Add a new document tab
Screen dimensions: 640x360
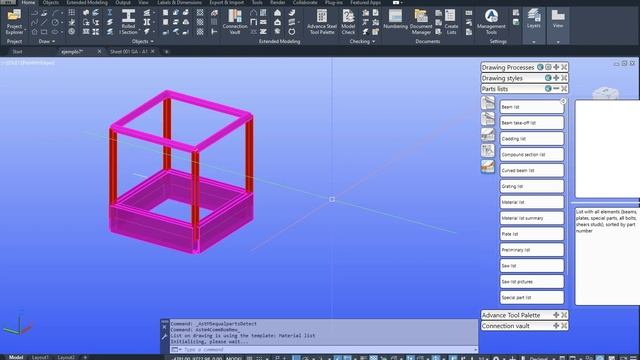pyautogui.click(x=167, y=51)
